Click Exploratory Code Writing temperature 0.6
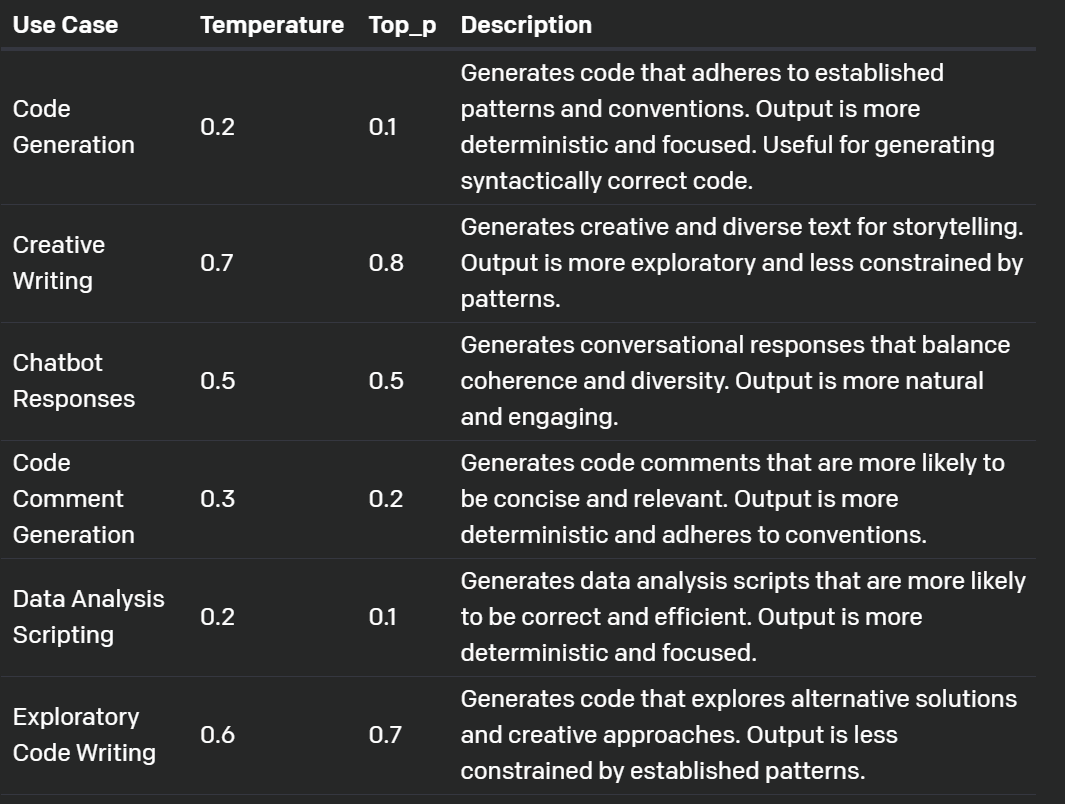Image resolution: width=1065 pixels, height=804 pixels. 217,735
